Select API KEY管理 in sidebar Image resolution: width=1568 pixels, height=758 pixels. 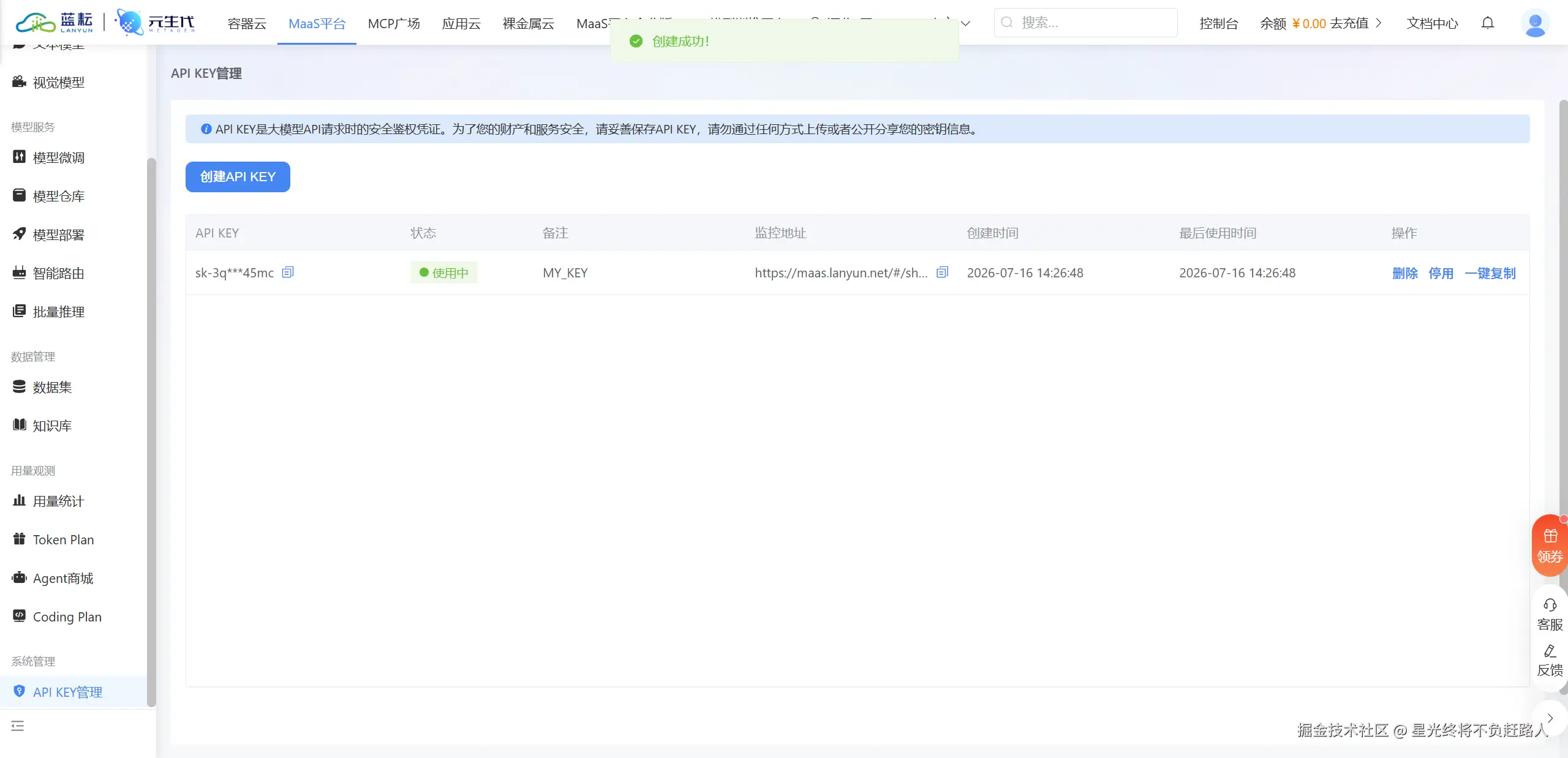point(73,692)
